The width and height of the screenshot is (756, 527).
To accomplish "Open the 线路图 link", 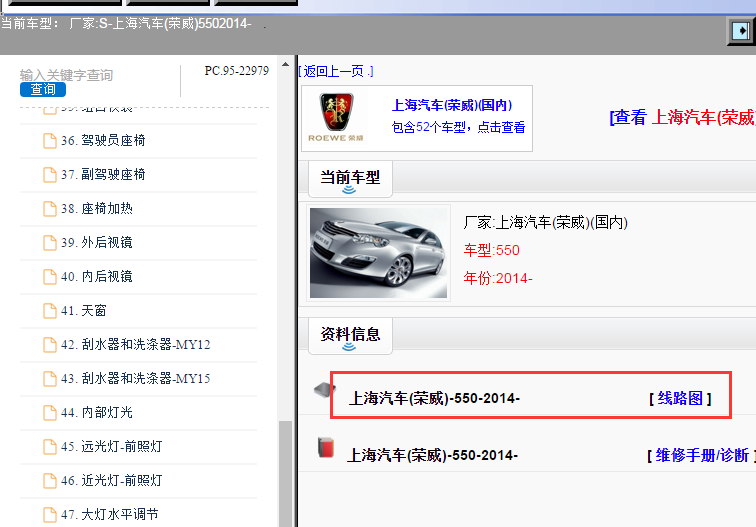I will [680, 398].
